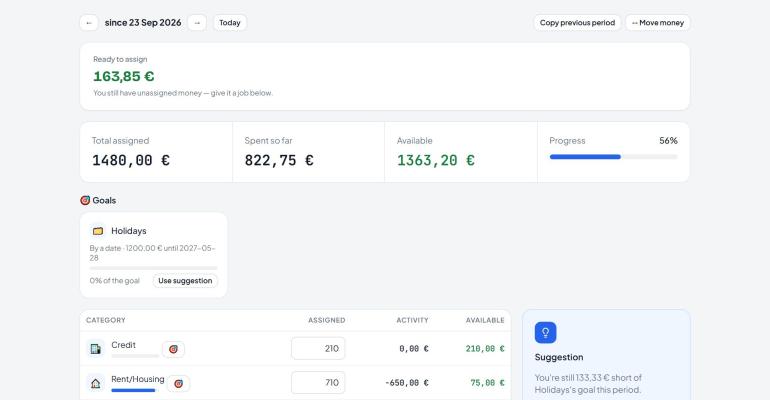Copy previous period budget
770x400 pixels.
tap(577, 23)
